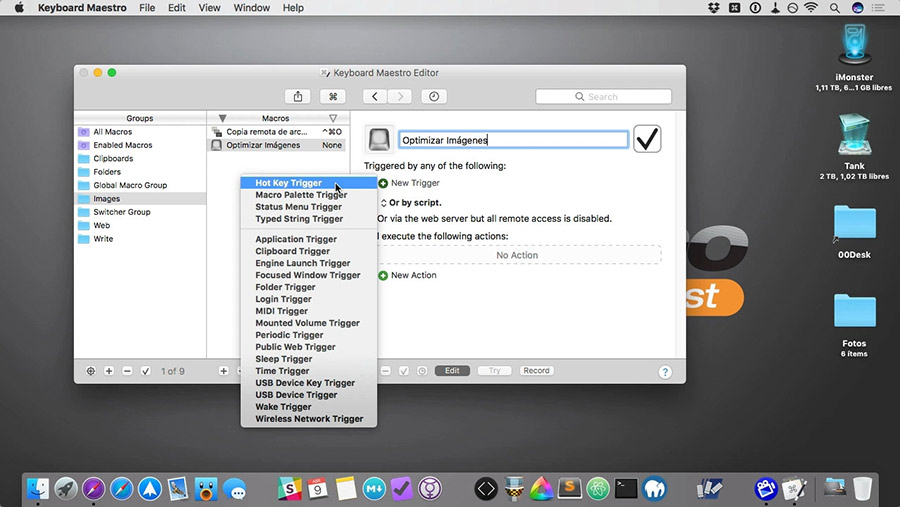Choose Status Menu Trigger
Viewport: 900px width, 507px height.
309,207
